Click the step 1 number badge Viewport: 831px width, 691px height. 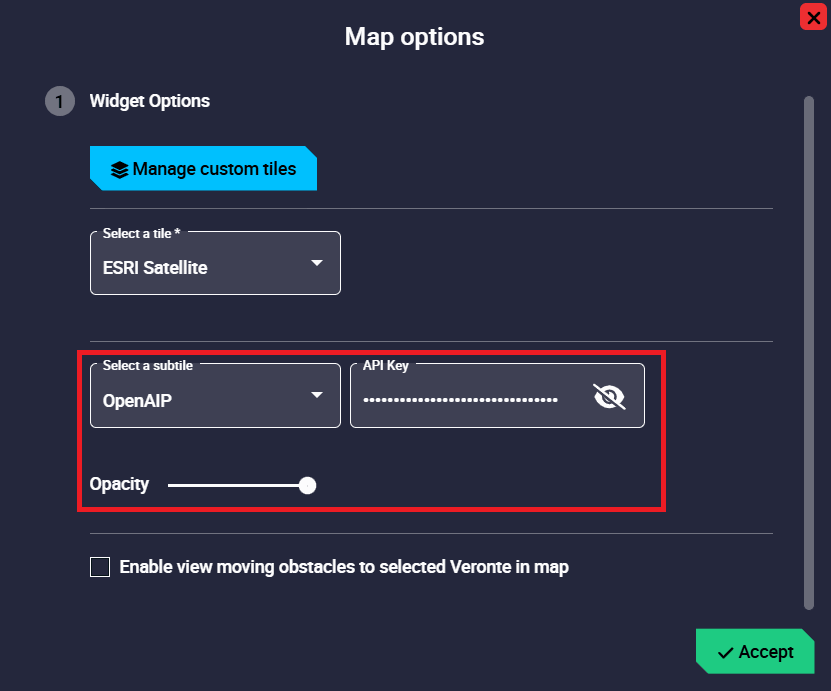click(60, 101)
